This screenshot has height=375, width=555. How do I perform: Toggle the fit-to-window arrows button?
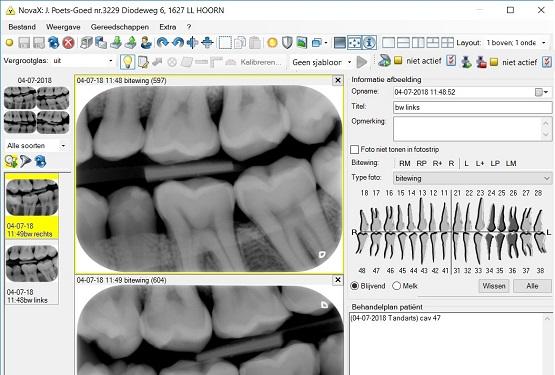click(x=354, y=43)
